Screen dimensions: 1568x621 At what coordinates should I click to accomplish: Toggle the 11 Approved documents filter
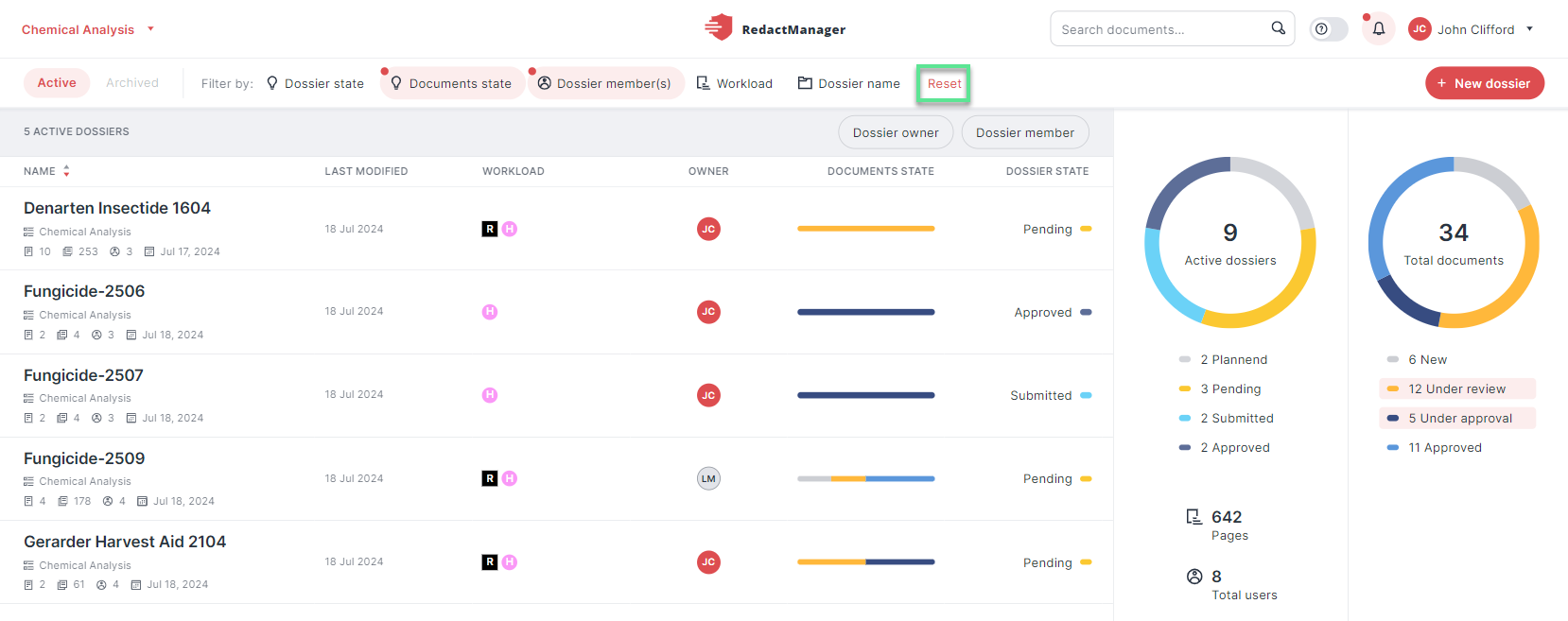[x=1435, y=447]
